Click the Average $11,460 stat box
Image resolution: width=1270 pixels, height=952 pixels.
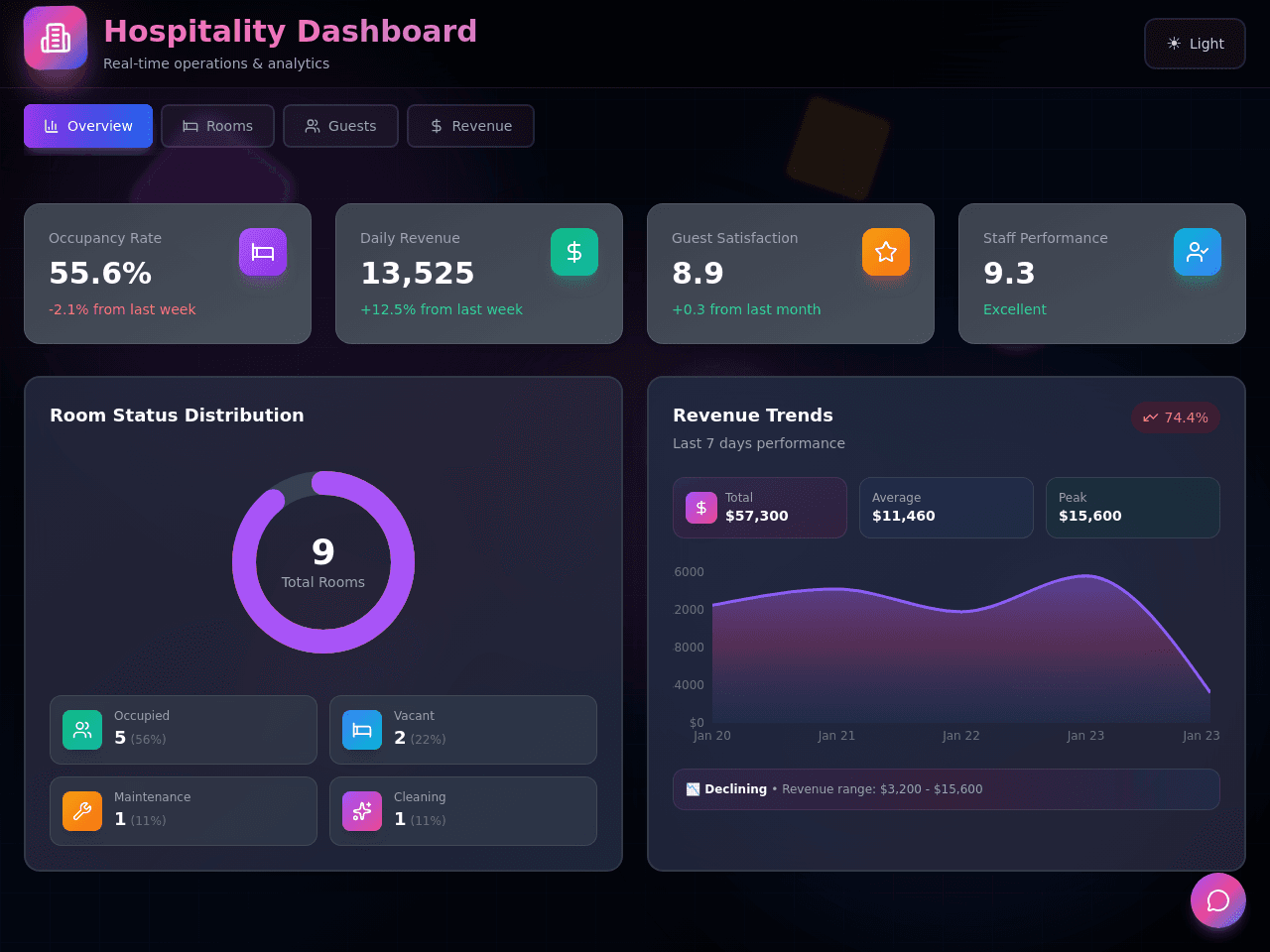[x=947, y=508]
